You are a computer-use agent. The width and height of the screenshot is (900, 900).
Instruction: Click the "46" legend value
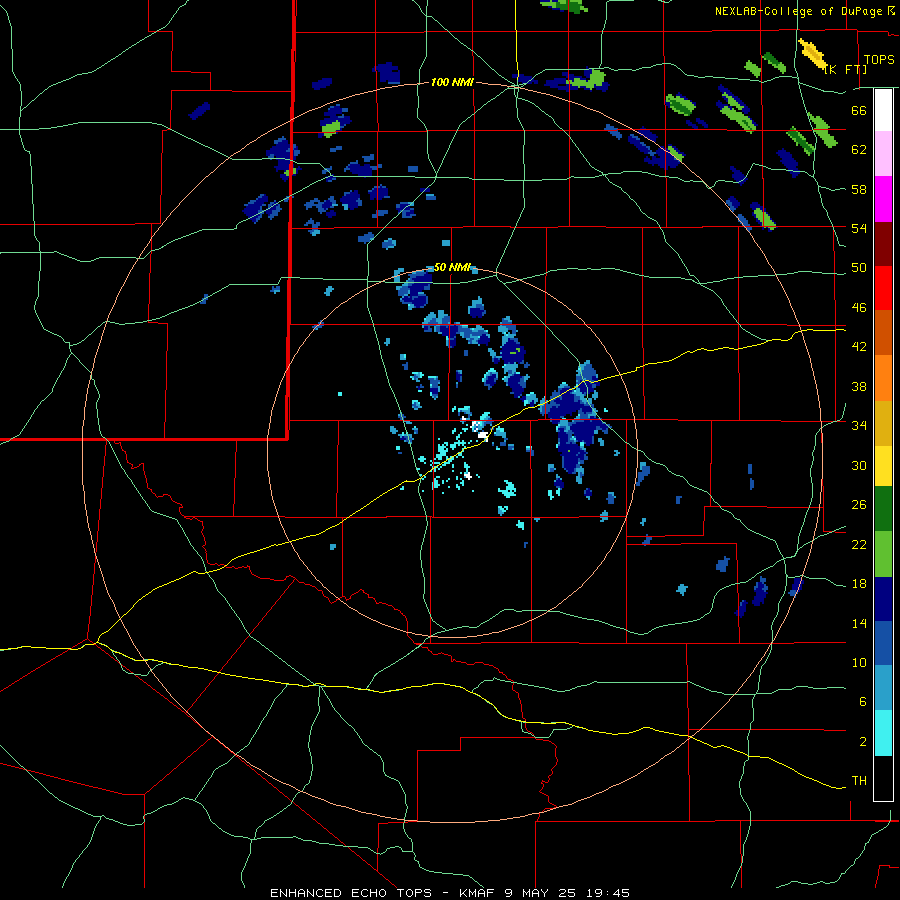click(x=859, y=308)
